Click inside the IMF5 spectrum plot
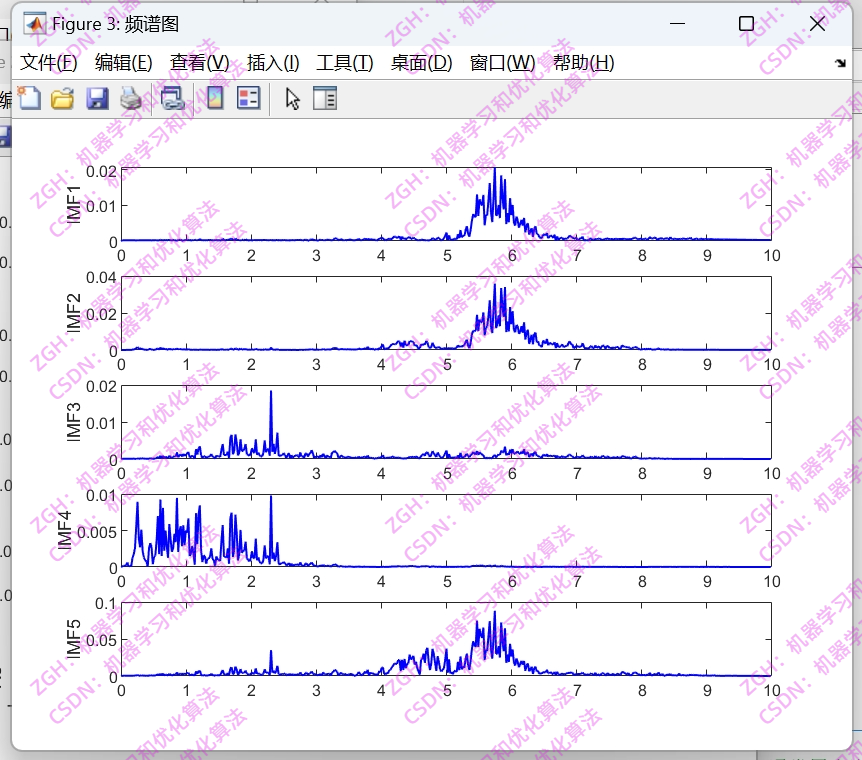The width and height of the screenshot is (862, 760). (445, 640)
